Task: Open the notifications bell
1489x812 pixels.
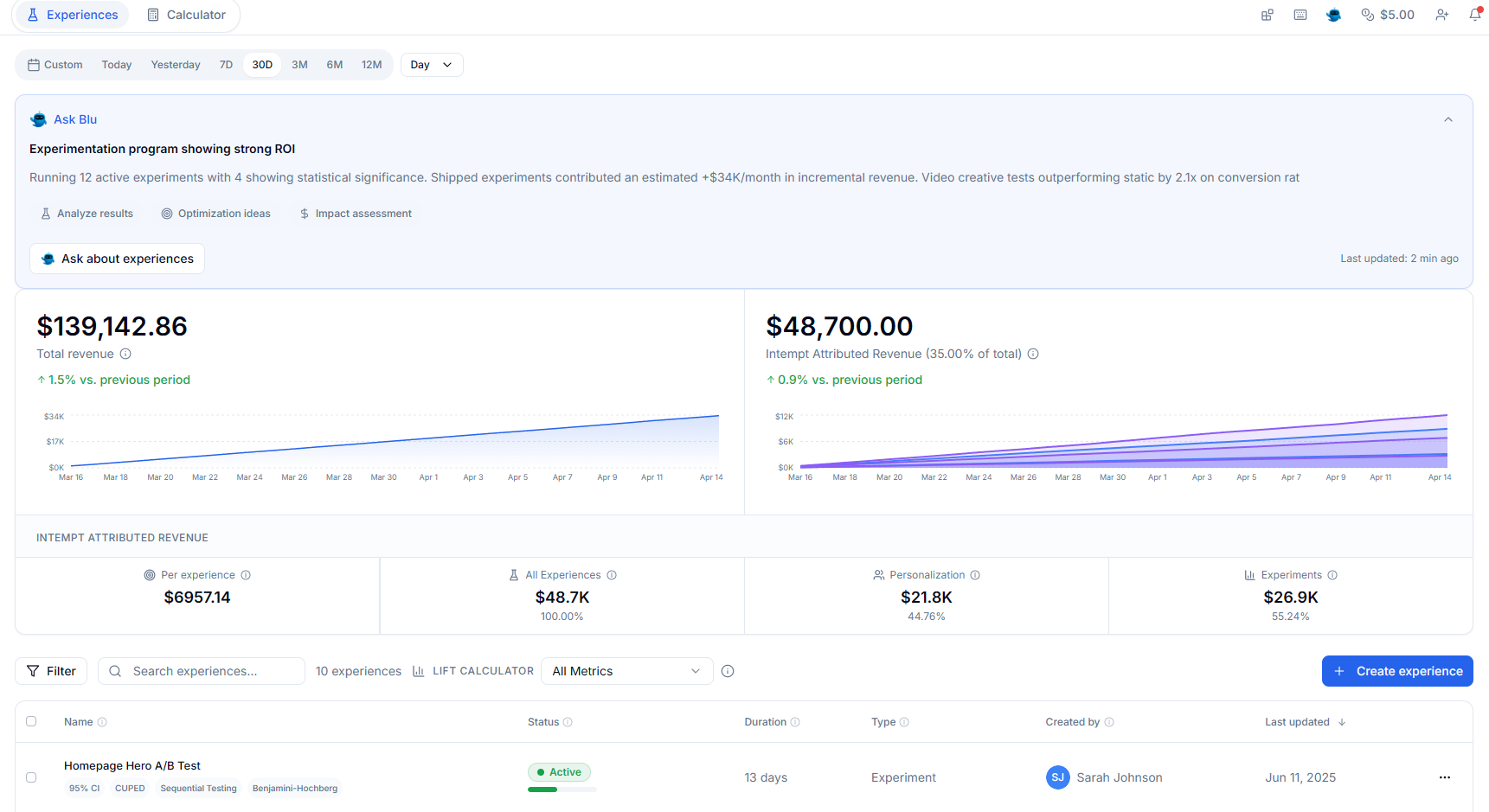Action: click(x=1475, y=15)
